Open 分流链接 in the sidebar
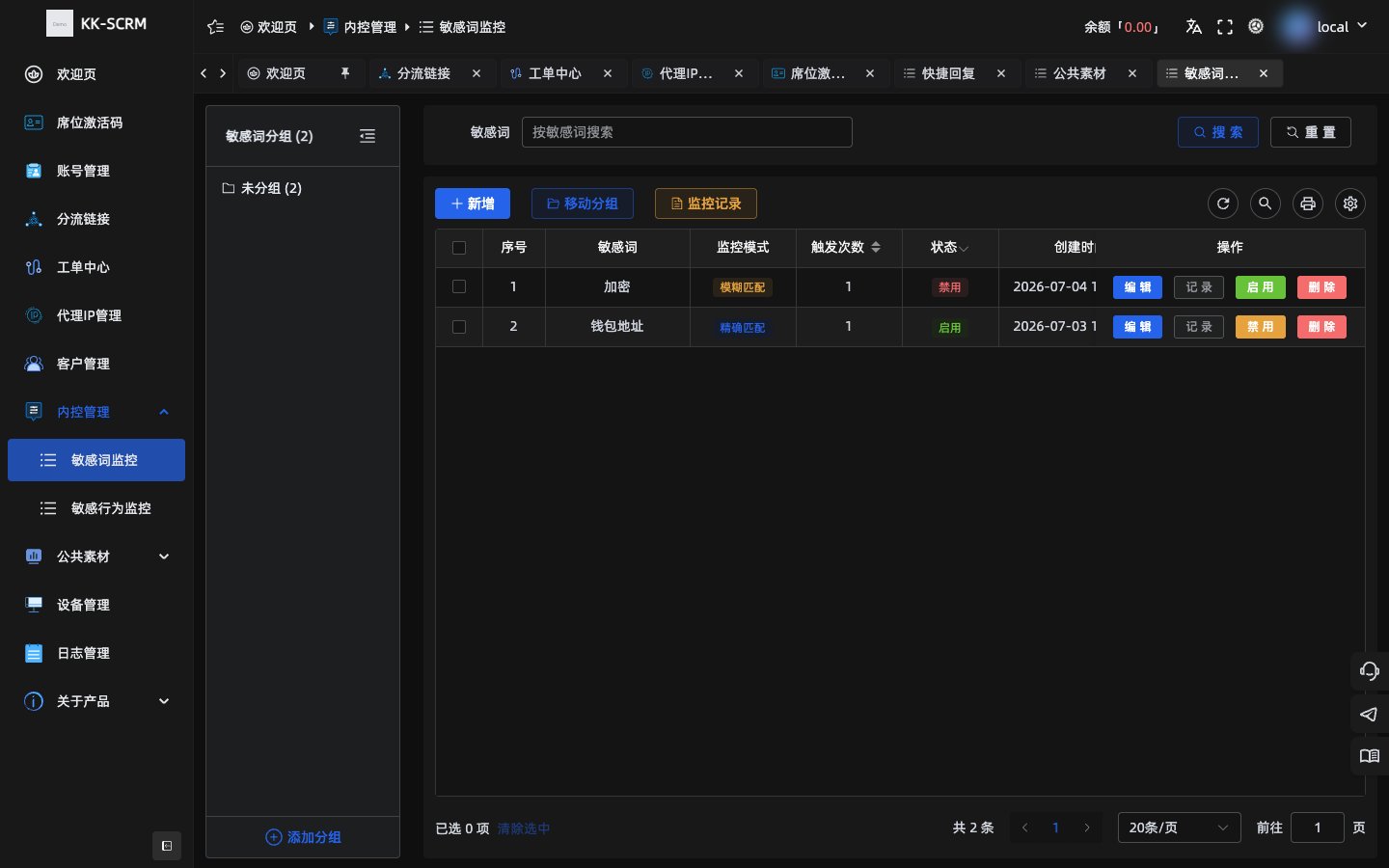This screenshot has height=868, width=1389. [96, 219]
